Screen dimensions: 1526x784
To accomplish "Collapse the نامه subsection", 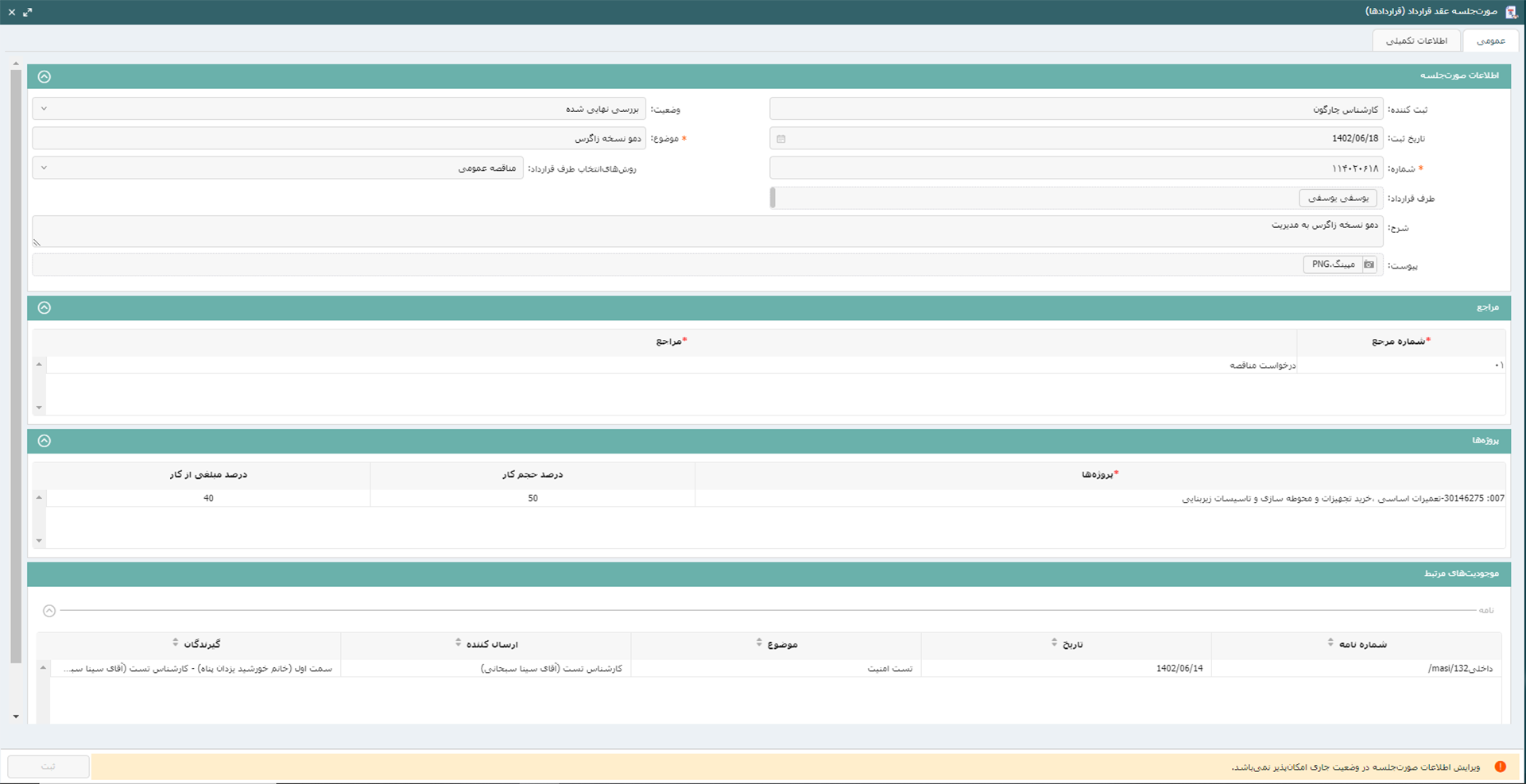I will click(x=49, y=611).
